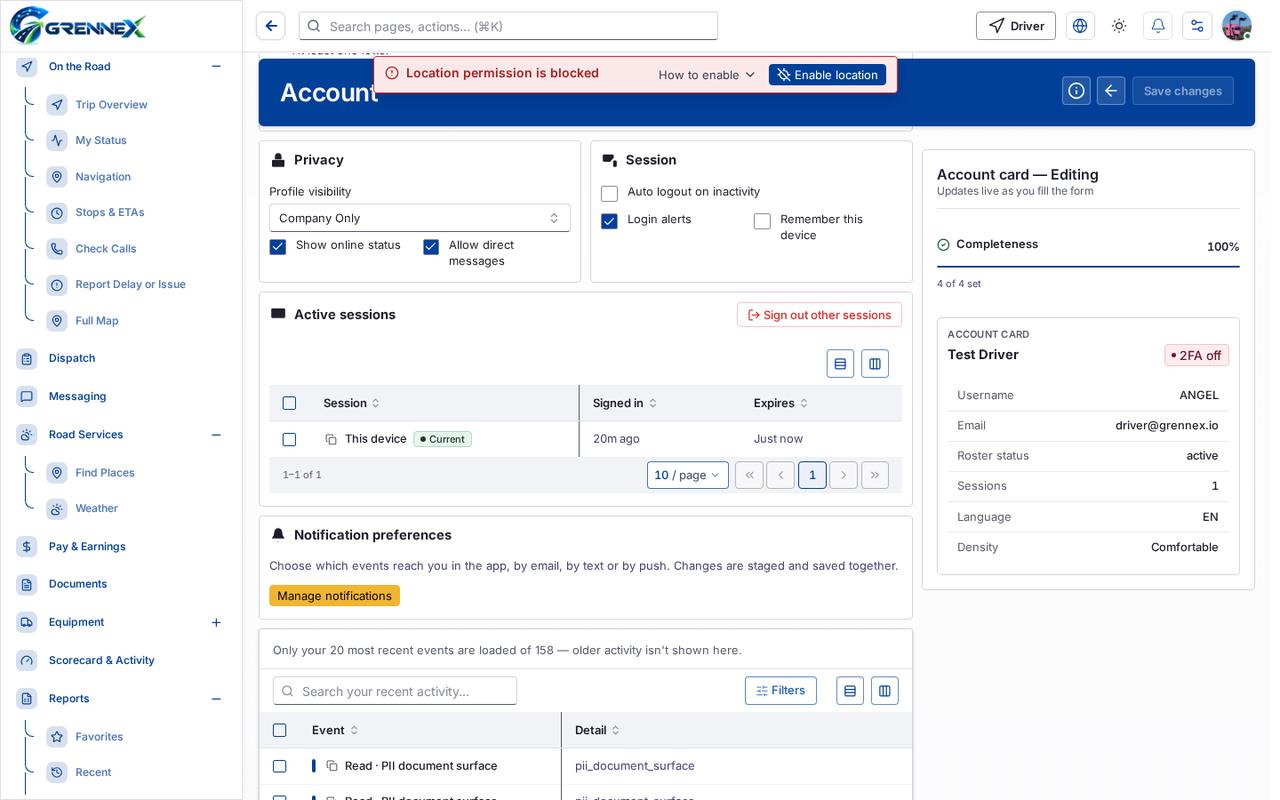This screenshot has height=800, width=1280.
Task: Click the copy icon beside This device
Action: pyautogui.click(x=331, y=439)
